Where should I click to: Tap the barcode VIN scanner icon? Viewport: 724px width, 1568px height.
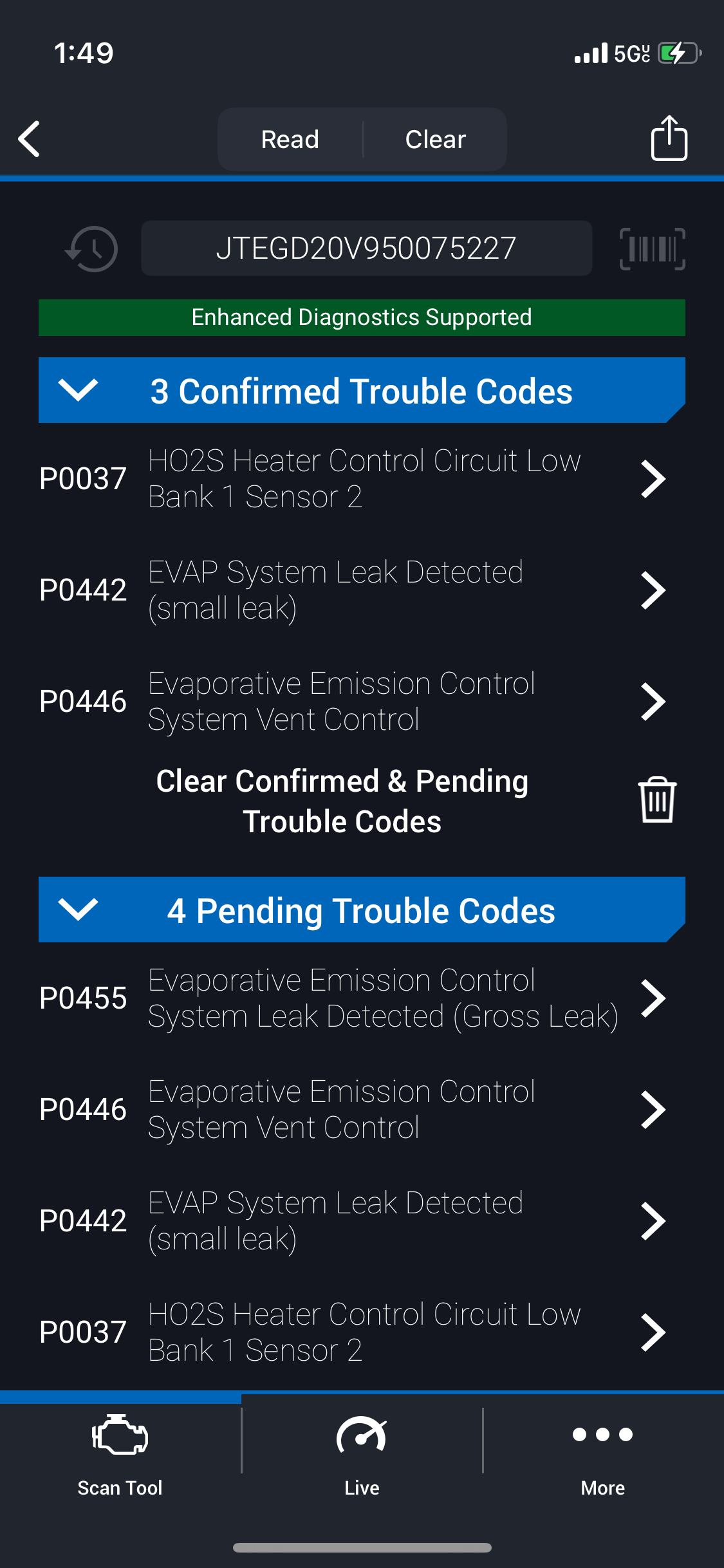click(652, 249)
